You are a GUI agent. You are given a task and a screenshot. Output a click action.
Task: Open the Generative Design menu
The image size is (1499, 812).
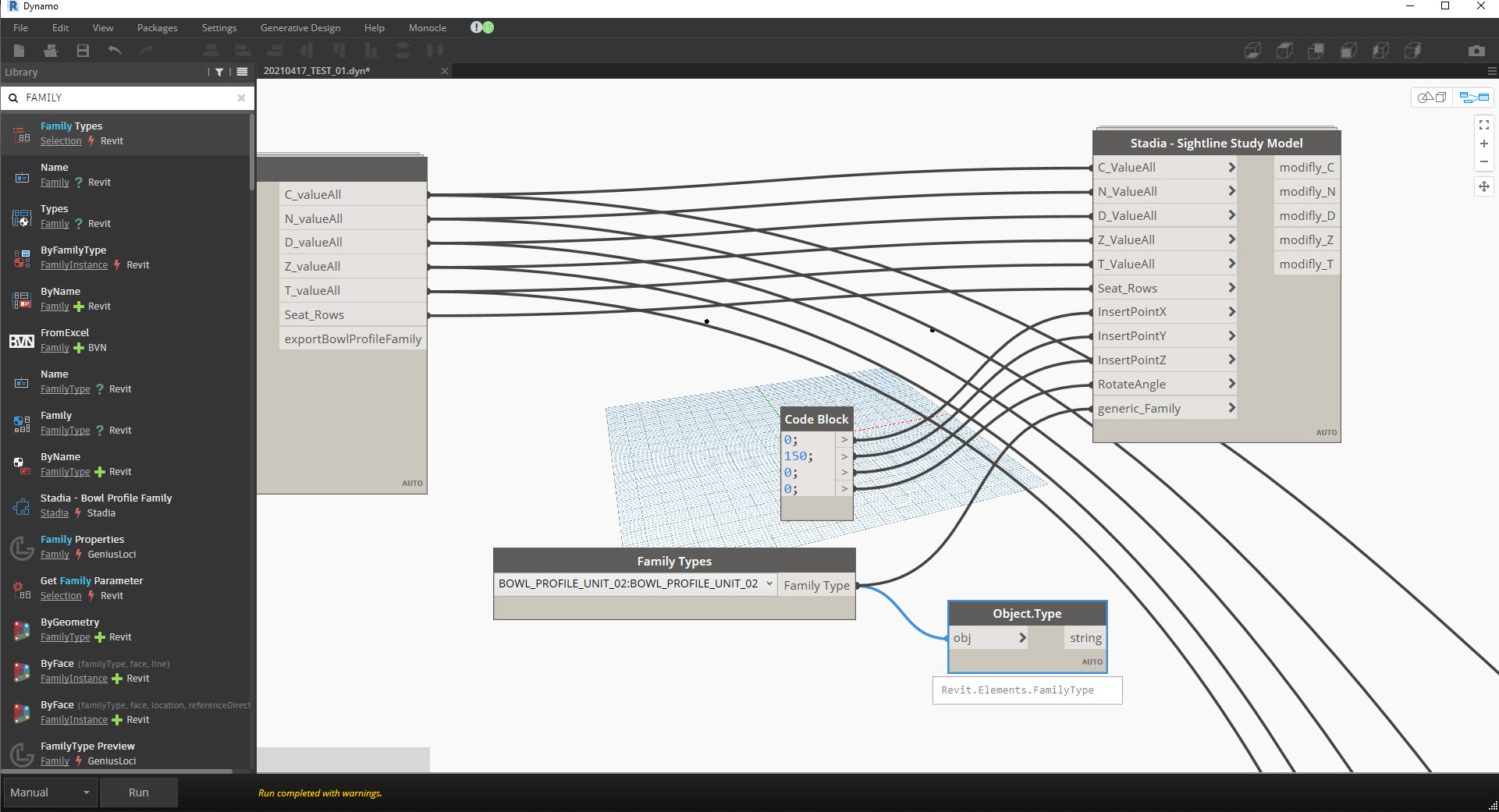point(300,28)
